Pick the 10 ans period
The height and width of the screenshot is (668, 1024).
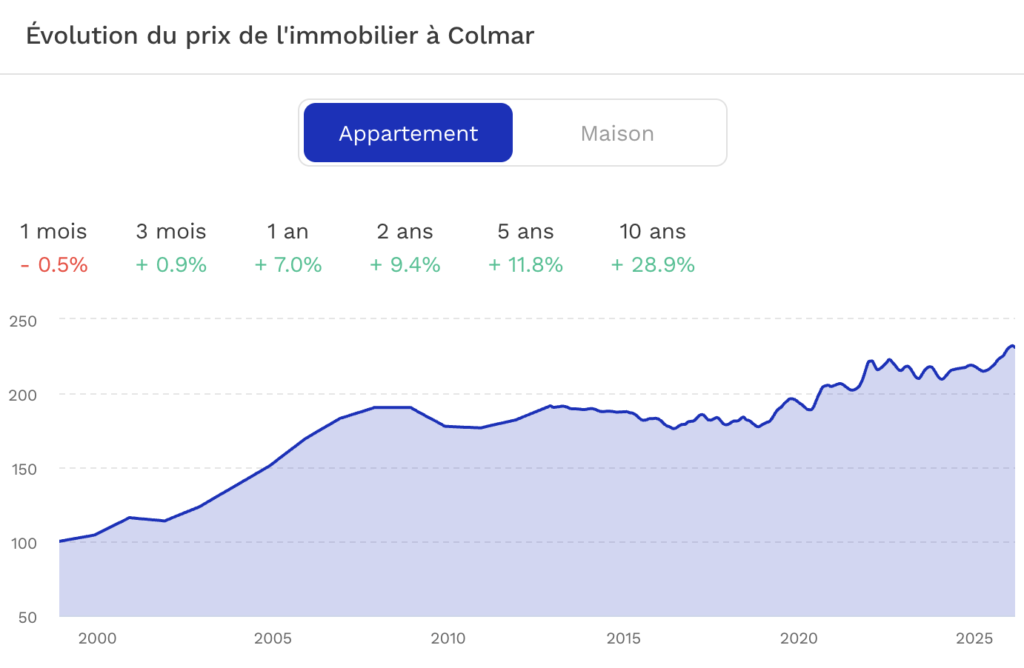pyautogui.click(x=652, y=231)
